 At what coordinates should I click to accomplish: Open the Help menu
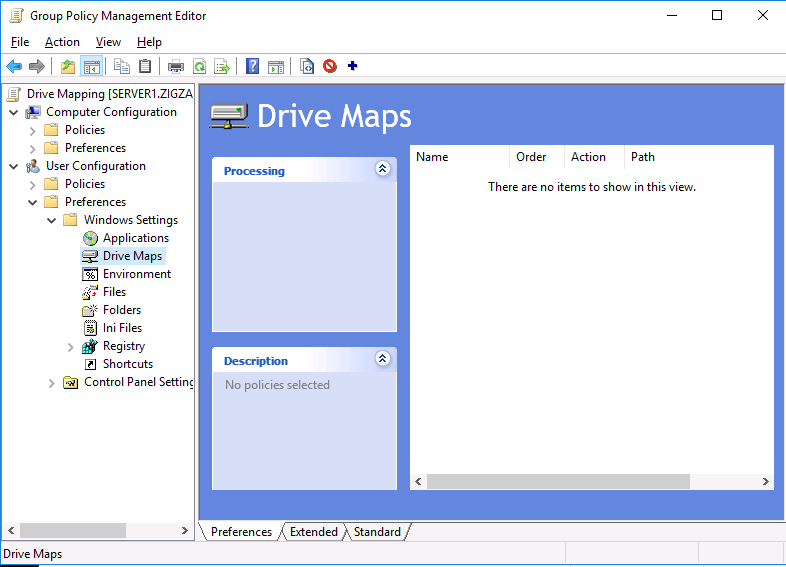tap(149, 42)
